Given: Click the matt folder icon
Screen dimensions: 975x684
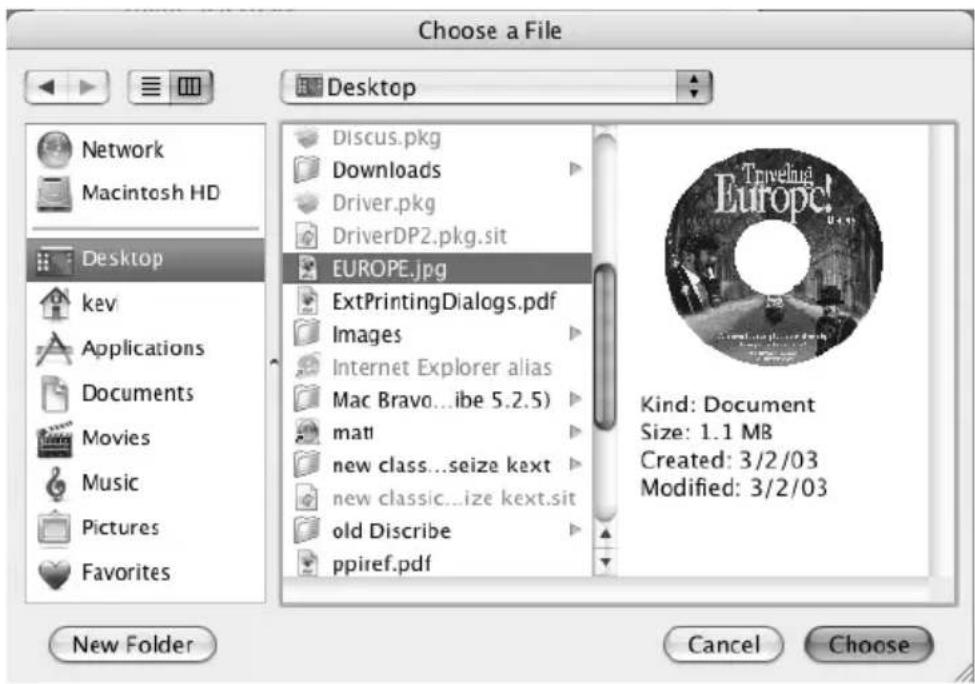Looking at the screenshot, I should tap(307, 432).
